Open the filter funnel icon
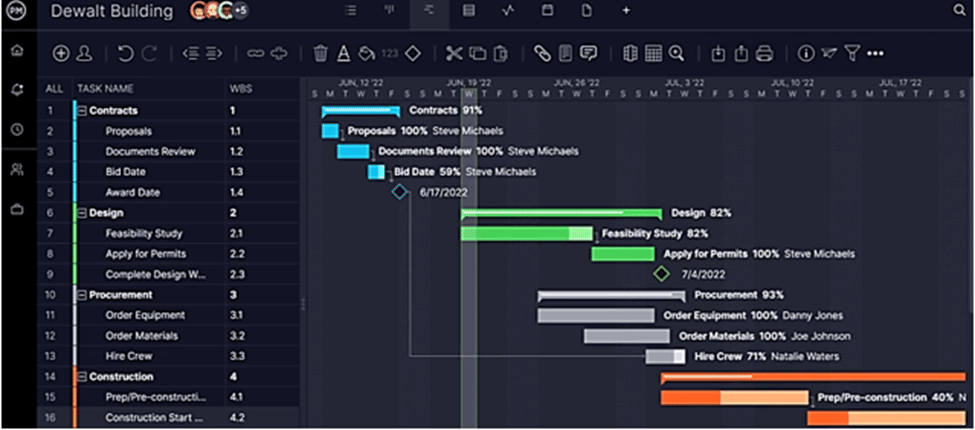Screen dimensions: 975x430 852,53
